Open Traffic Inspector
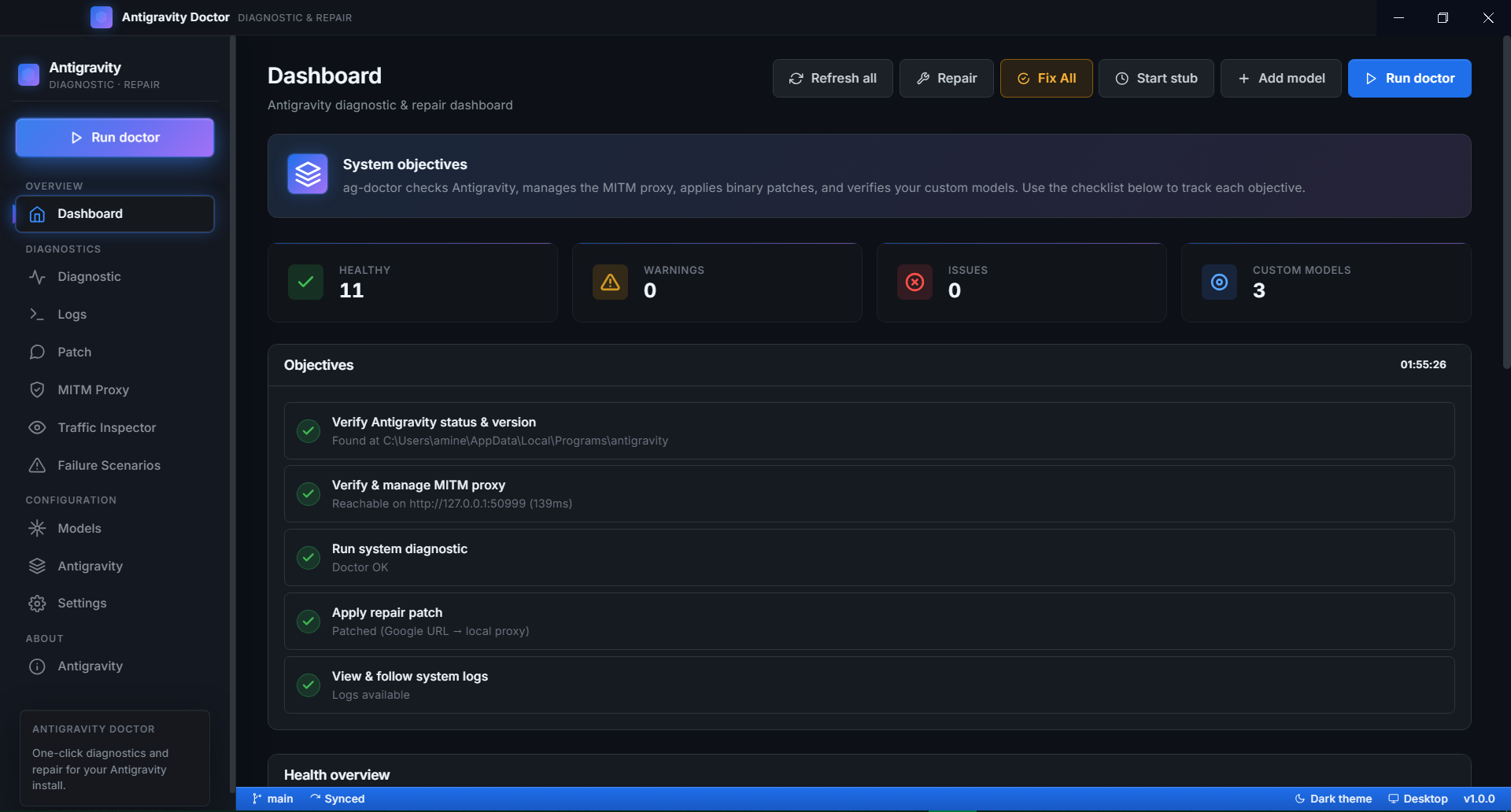This screenshot has width=1511, height=812. [115, 427]
